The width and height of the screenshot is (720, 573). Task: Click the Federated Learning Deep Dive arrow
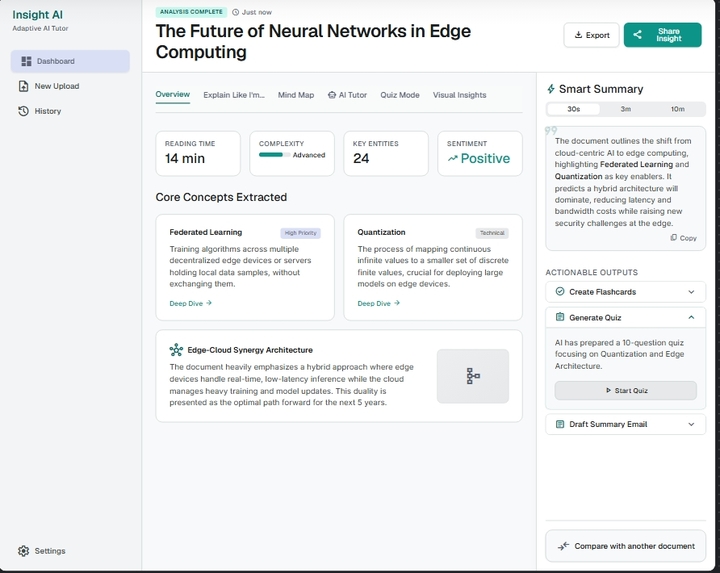click(x=209, y=303)
